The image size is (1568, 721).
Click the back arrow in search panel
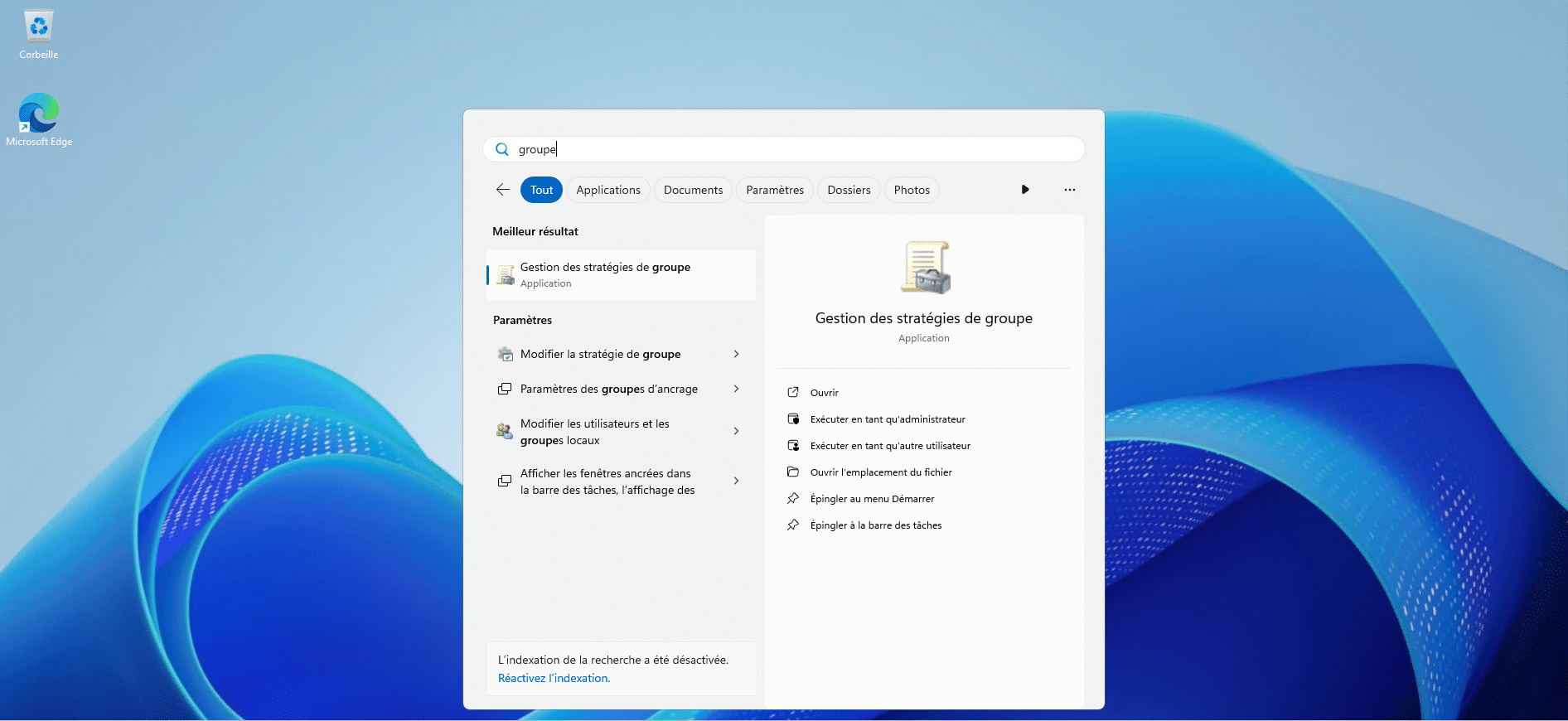502,190
